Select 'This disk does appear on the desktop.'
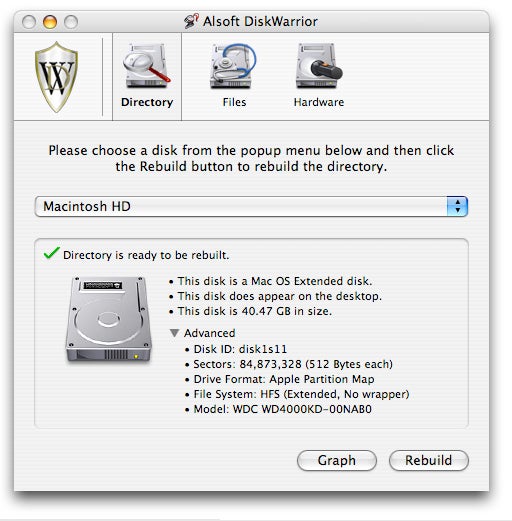This screenshot has width=512, height=521. click(x=280, y=296)
